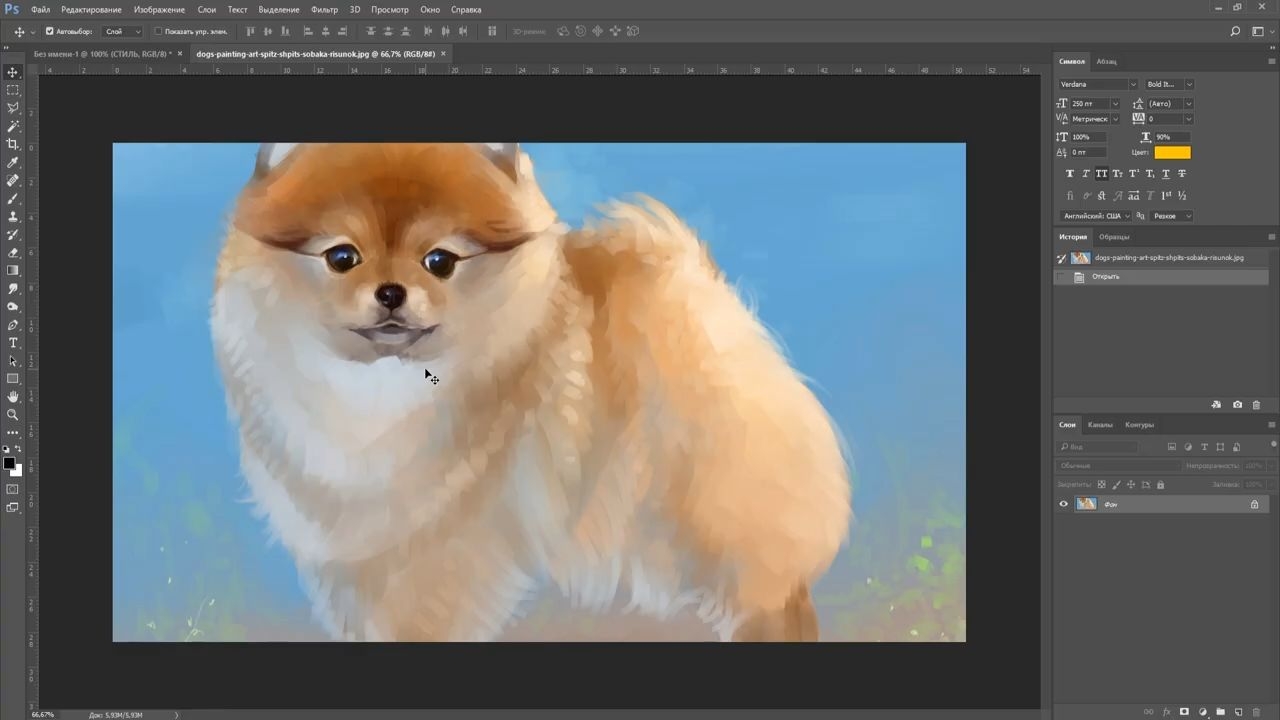Click the foreground black color swatch
This screenshot has height=720, width=1280.
9,464
